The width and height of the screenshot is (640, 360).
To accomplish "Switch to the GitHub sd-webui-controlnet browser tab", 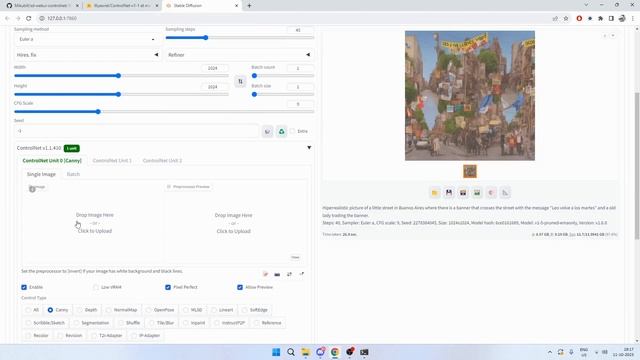I will click(42, 6).
